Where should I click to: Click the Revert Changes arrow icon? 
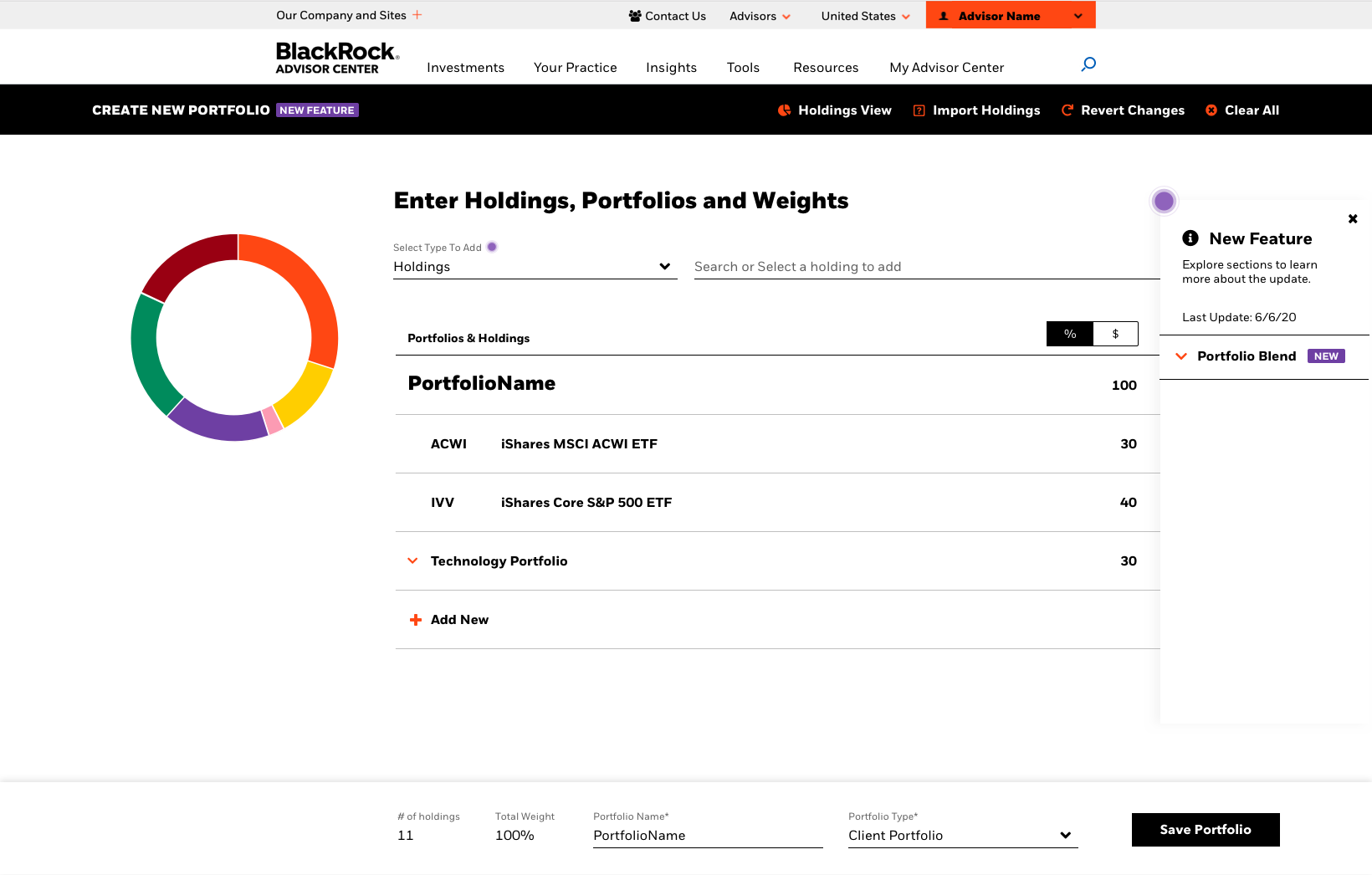[1067, 110]
